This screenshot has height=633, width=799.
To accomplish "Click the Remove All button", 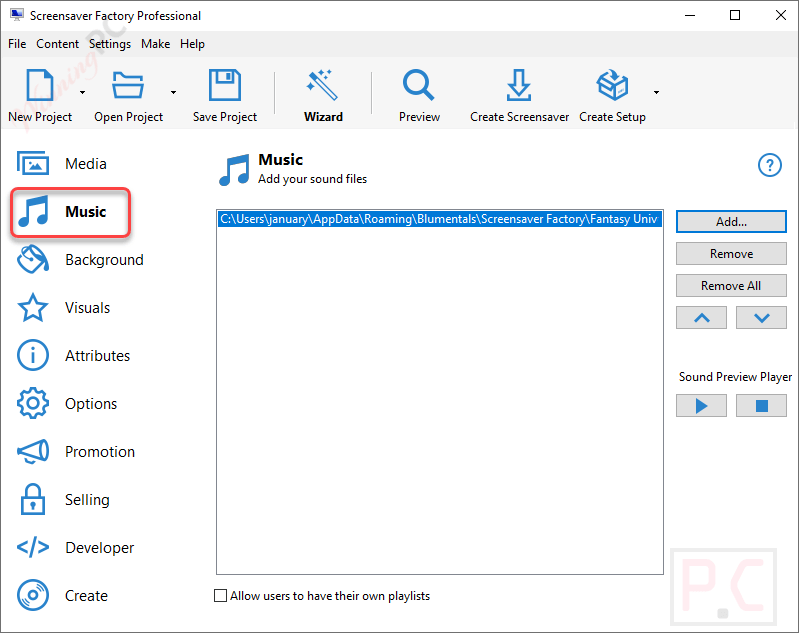I will pos(731,286).
